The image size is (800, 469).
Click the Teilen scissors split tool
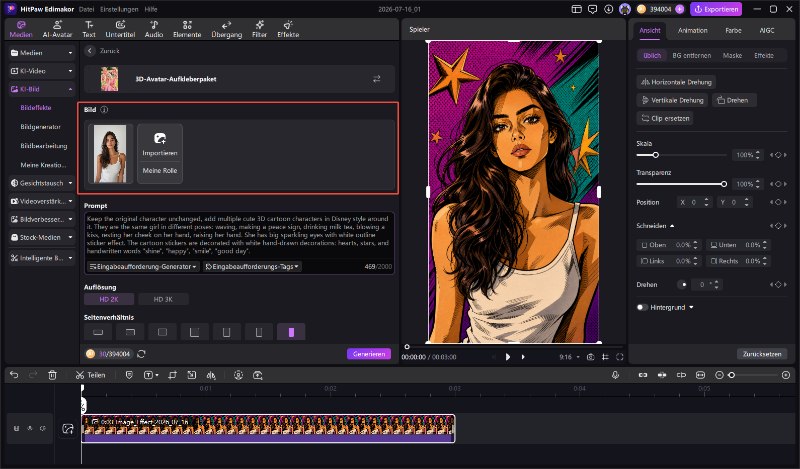90,375
